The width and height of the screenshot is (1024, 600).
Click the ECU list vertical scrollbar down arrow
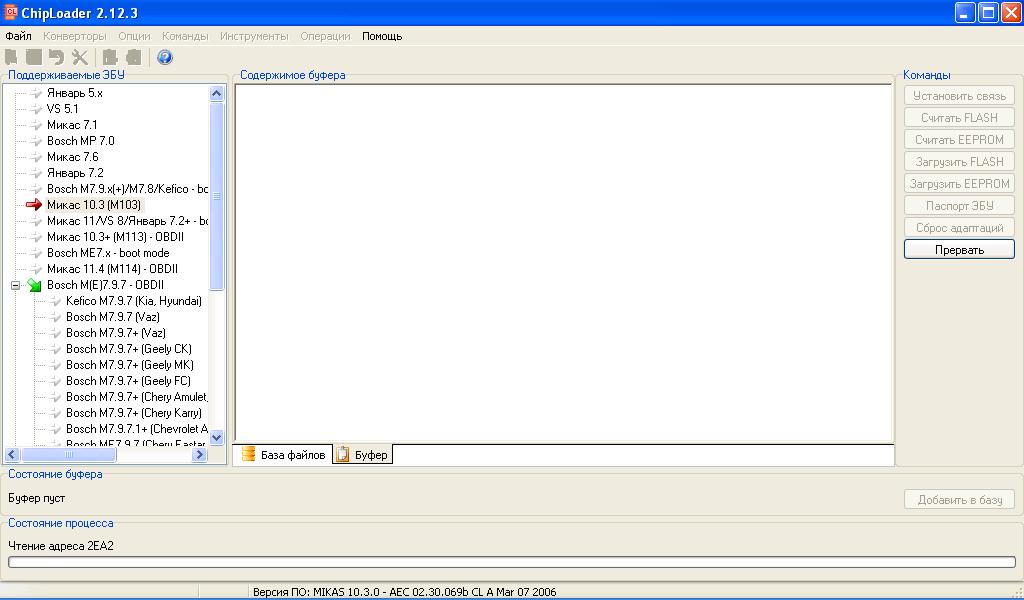(217, 437)
